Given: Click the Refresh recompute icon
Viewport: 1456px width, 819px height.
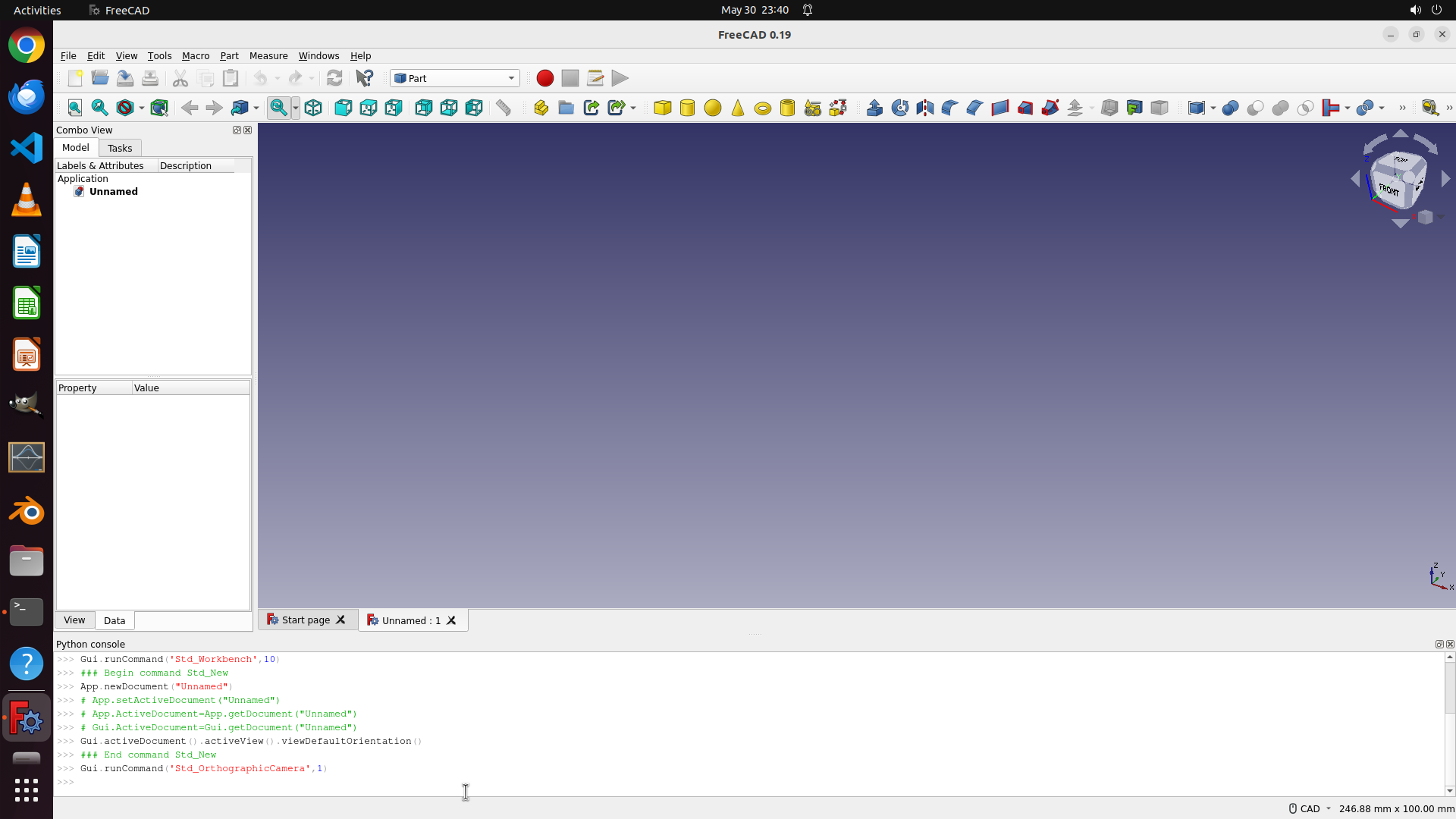Looking at the screenshot, I should (x=334, y=78).
